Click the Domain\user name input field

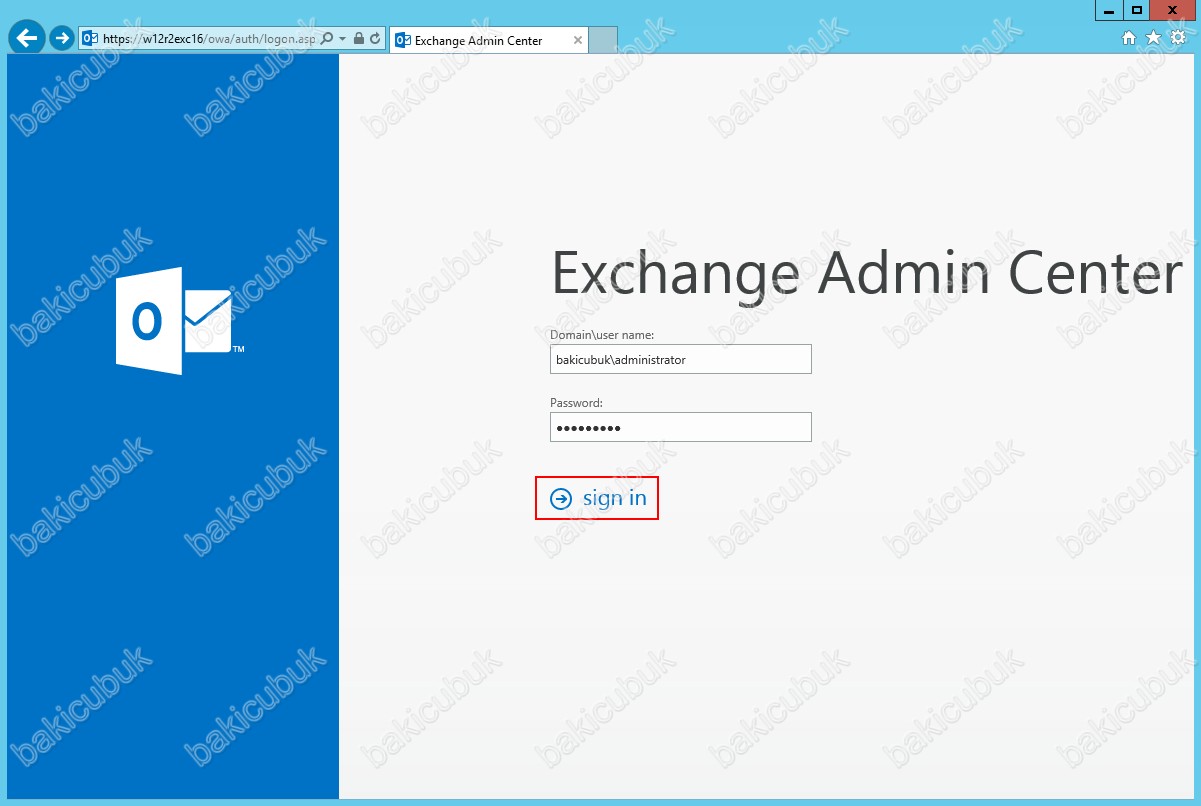(x=680, y=359)
